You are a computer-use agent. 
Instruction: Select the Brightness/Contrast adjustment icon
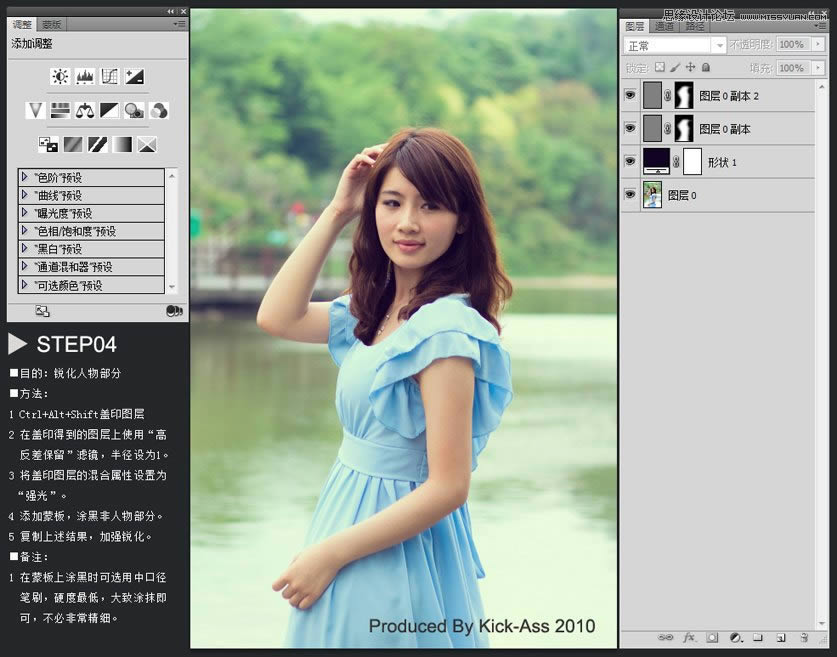(x=59, y=77)
